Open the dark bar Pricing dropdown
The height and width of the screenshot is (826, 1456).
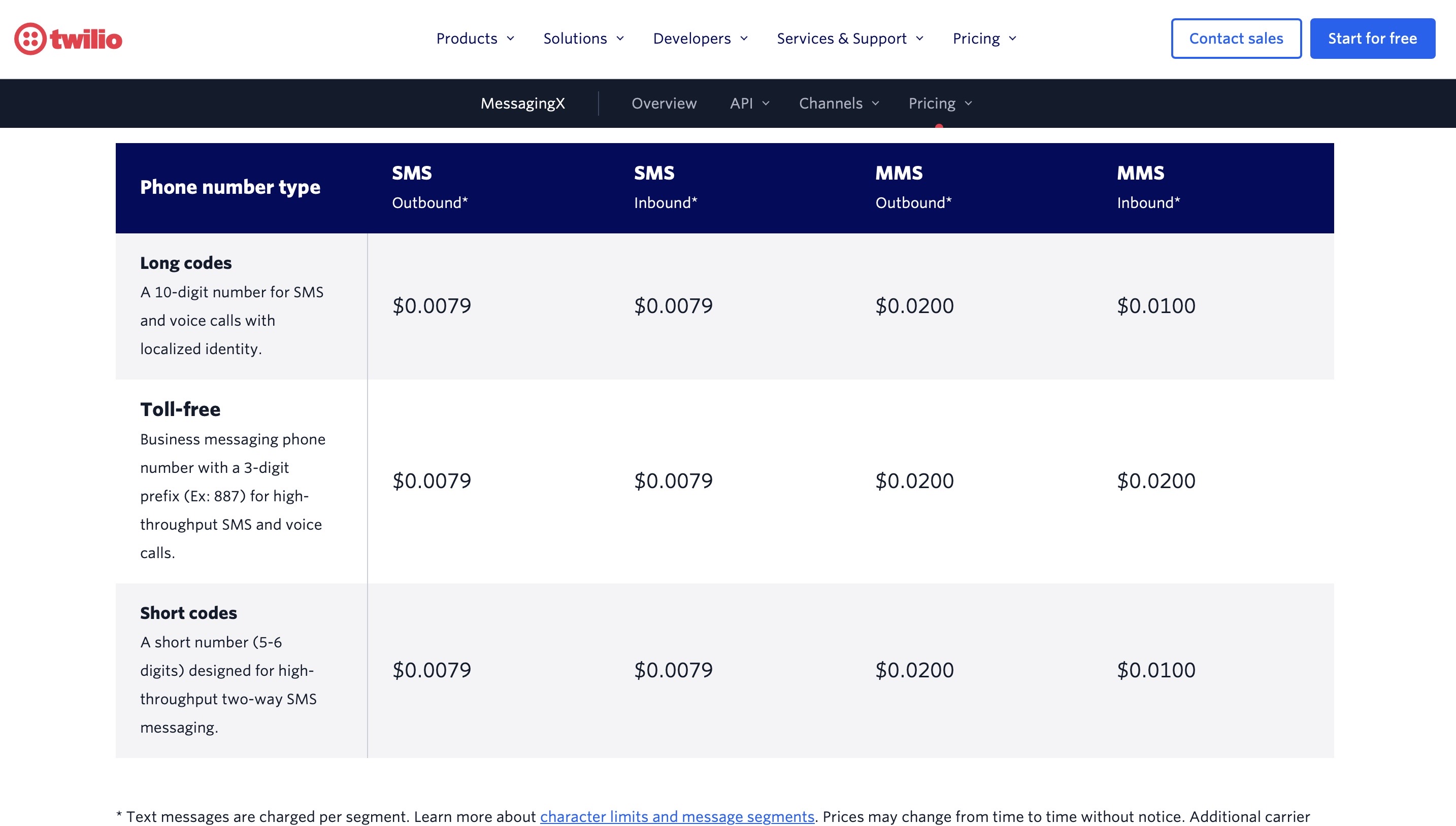tap(932, 104)
